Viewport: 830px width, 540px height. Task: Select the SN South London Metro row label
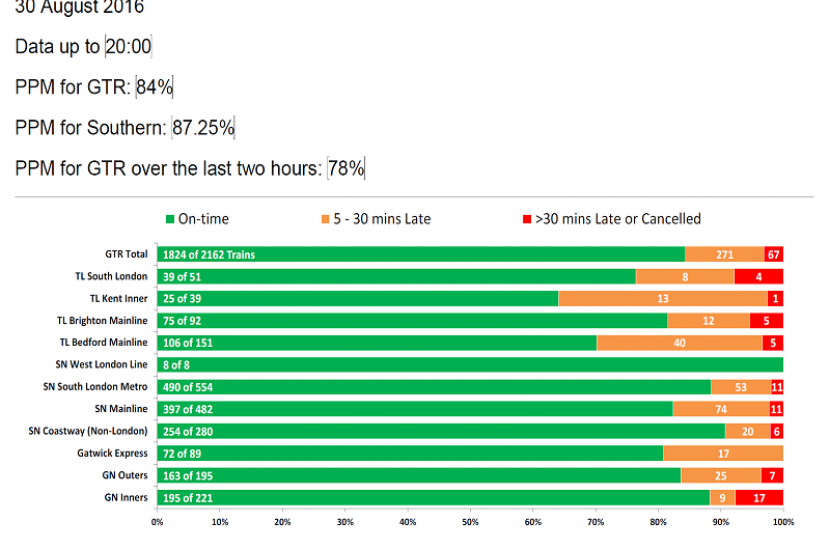pyautogui.click(x=95, y=387)
